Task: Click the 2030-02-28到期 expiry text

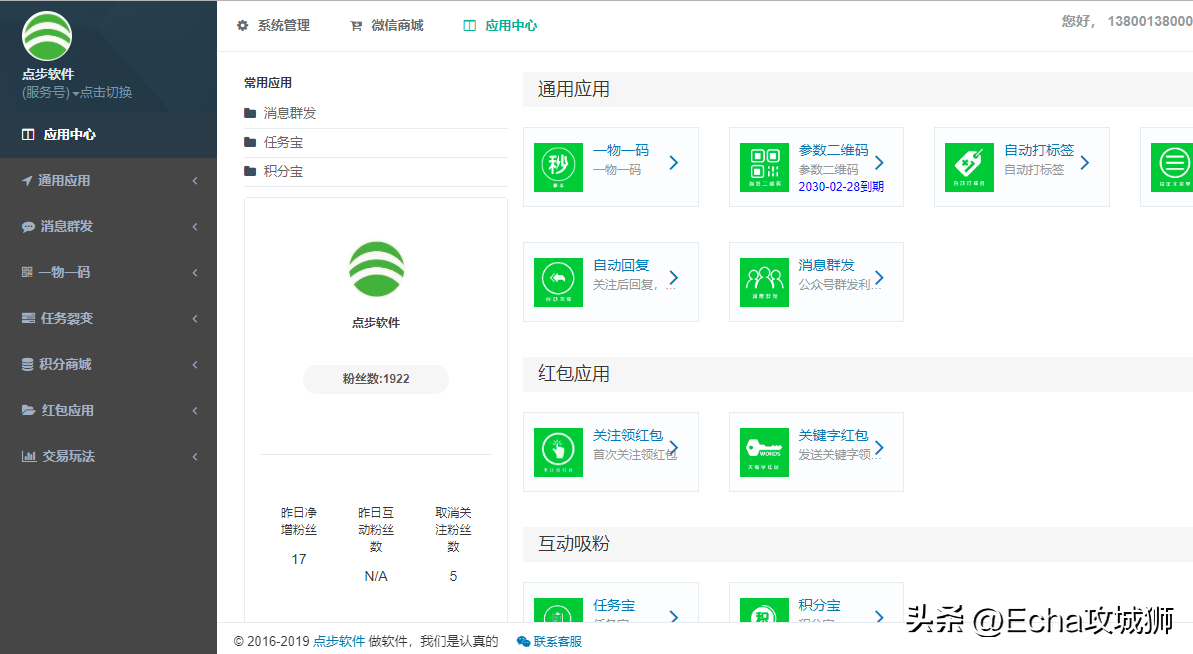Action: (841, 186)
